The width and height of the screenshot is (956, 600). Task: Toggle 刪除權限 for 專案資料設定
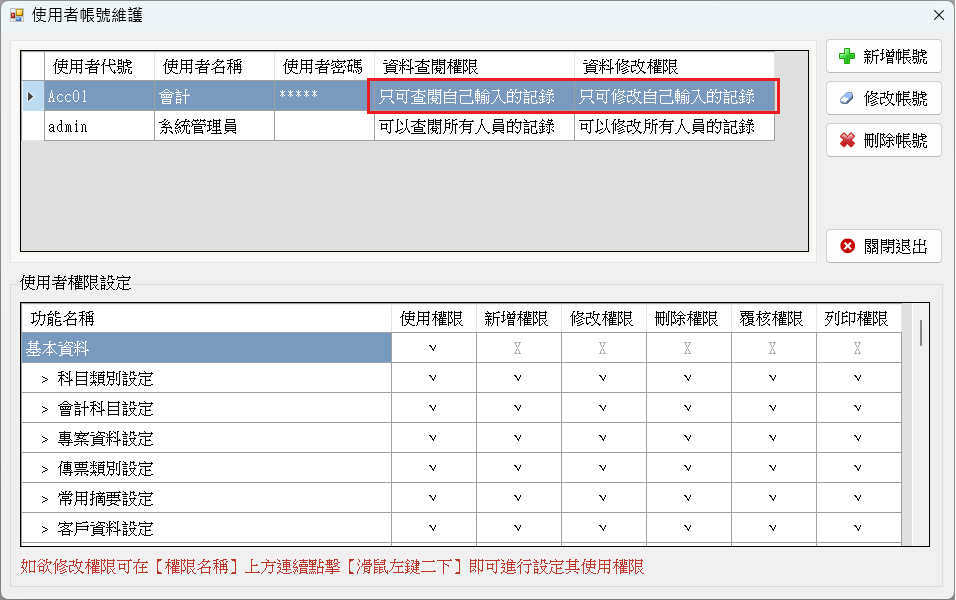tap(688, 438)
